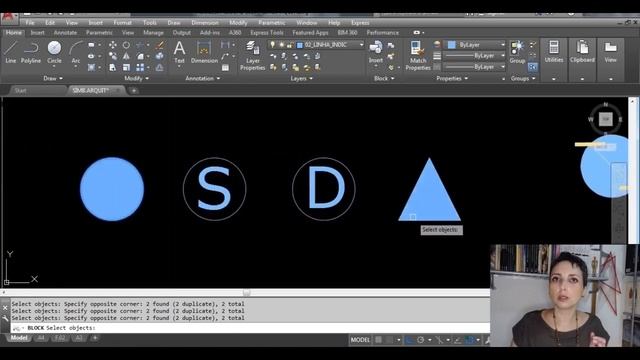
Task: Close the command line window
Action: (x=5, y=308)
